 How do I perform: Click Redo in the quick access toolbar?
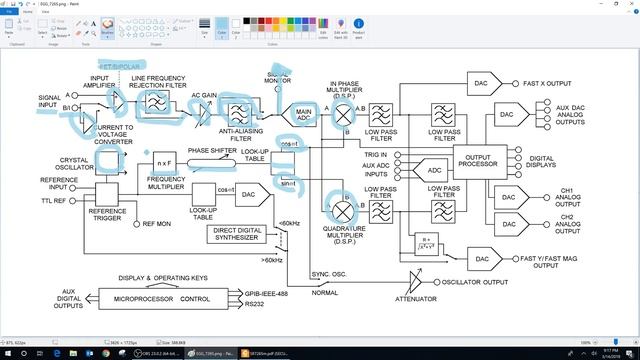pos(28,4)
